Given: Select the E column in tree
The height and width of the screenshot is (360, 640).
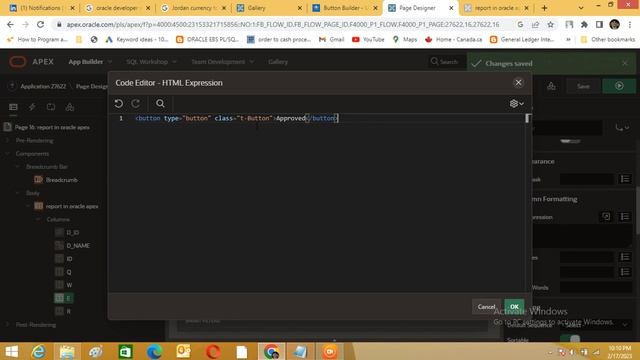Looking at the screenshot, I should click(x=68, y=298).
